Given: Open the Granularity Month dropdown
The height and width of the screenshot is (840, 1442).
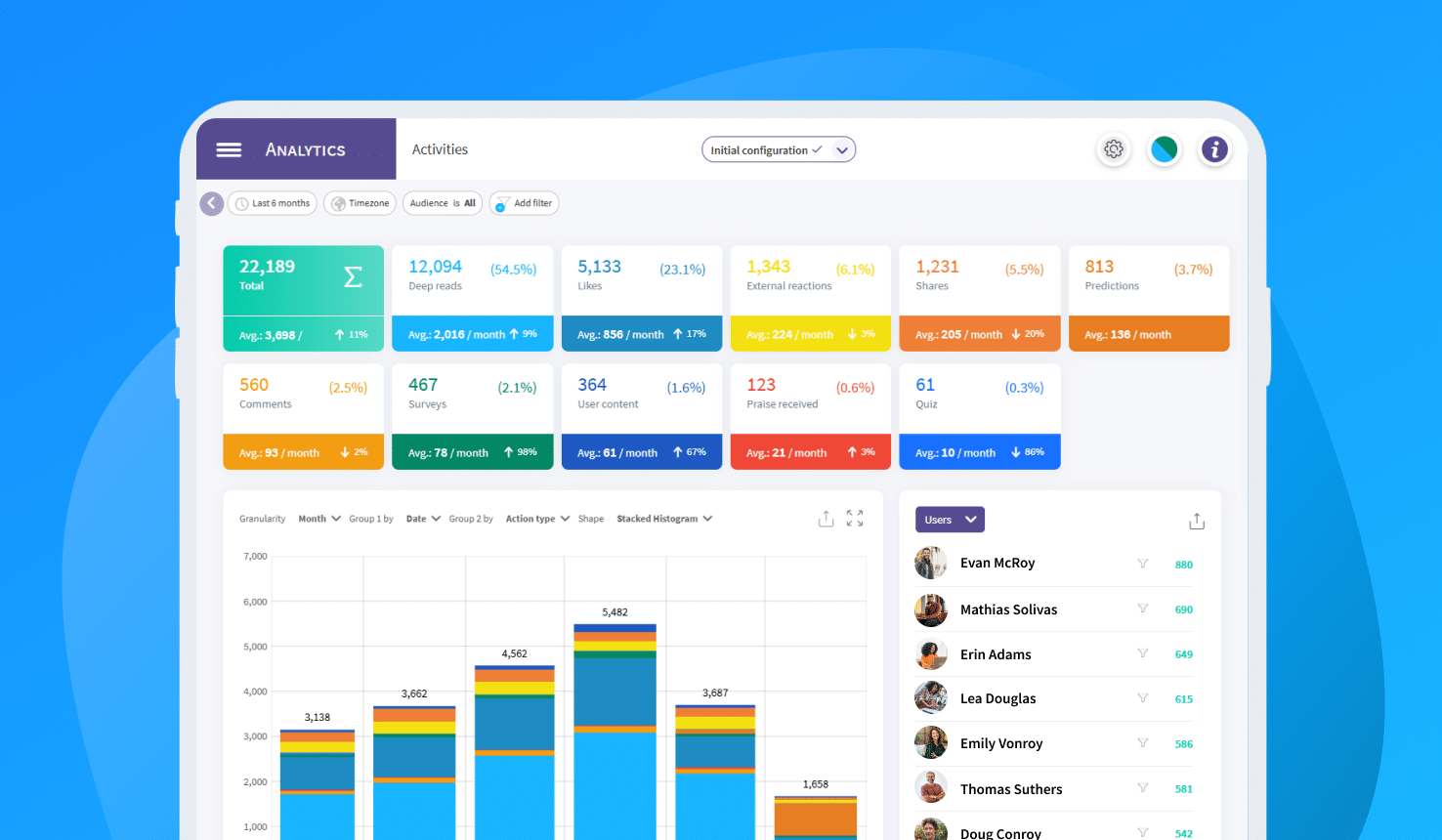Looking at the screenshot, I should (319, 519).
